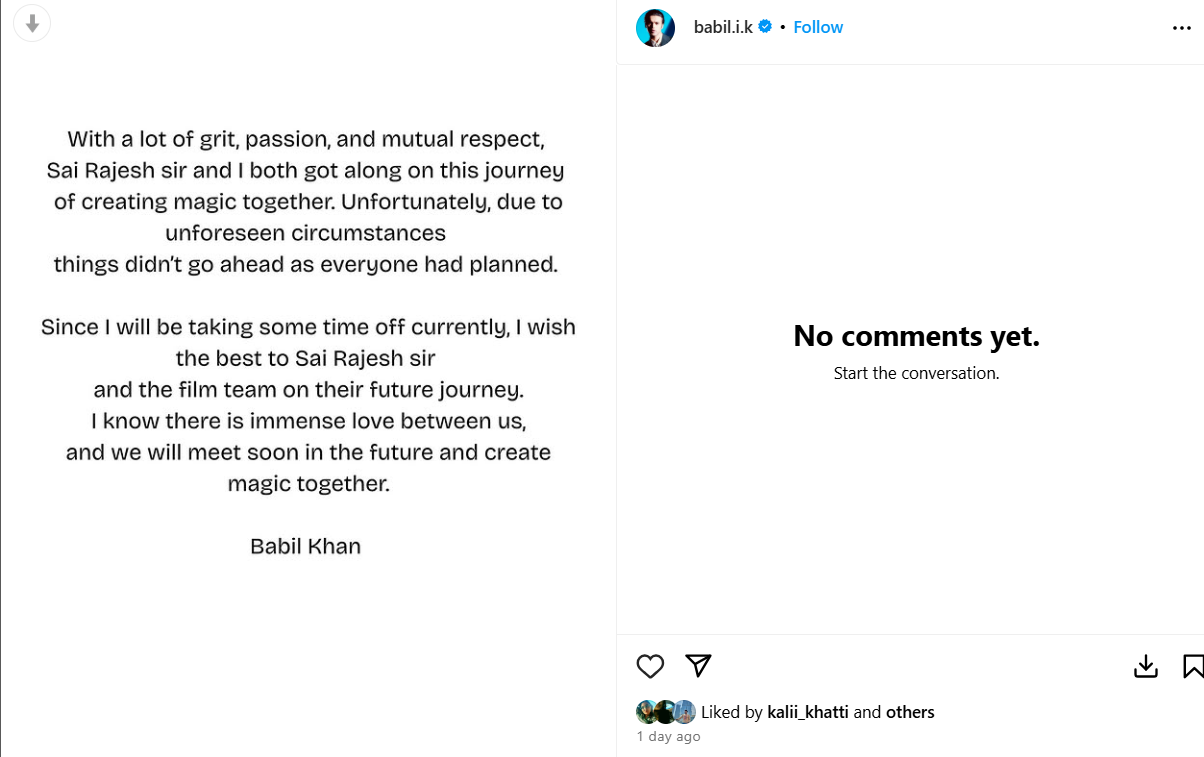Click the 'No comments yet.' heading
The image size is (1204, 757).
click(916, 336)
